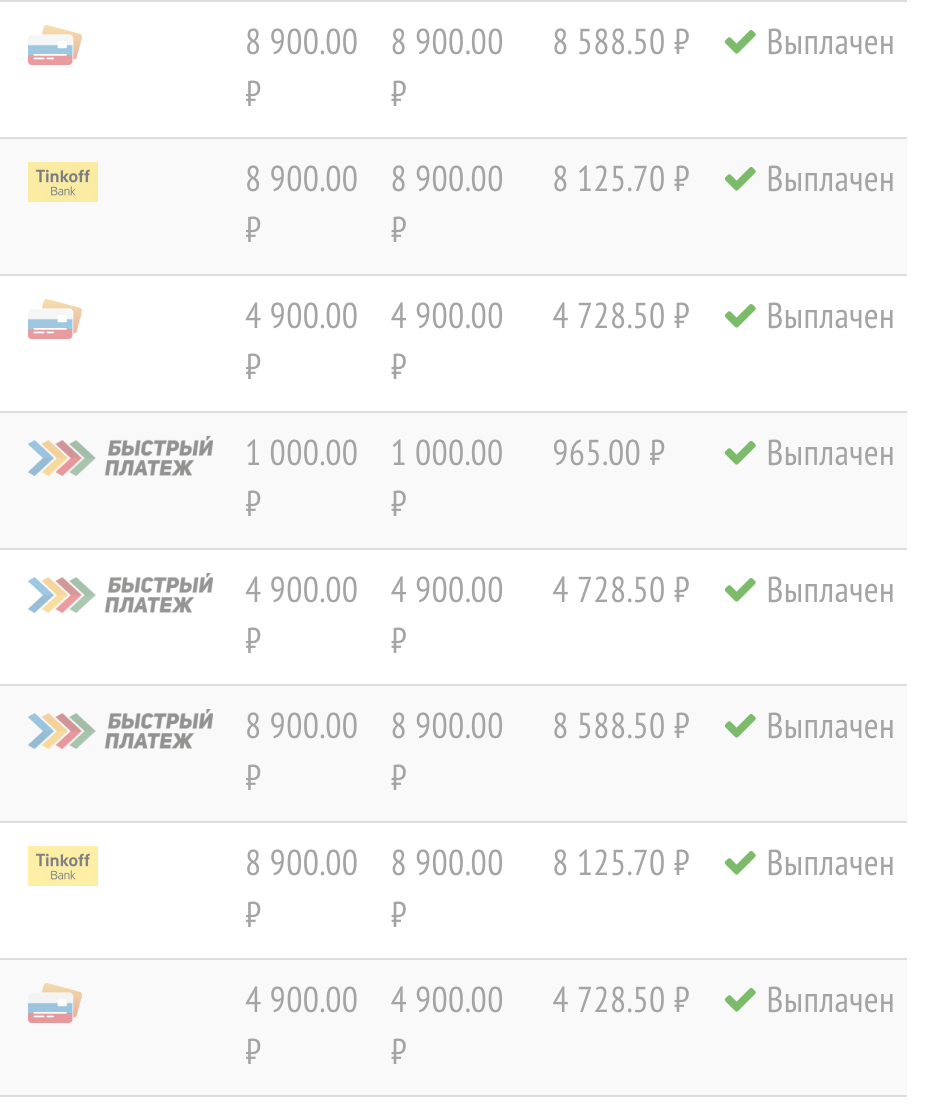Click the last Tinkoff Bank logo
This screenshot has width=928, height=1106.
[62, 866]
